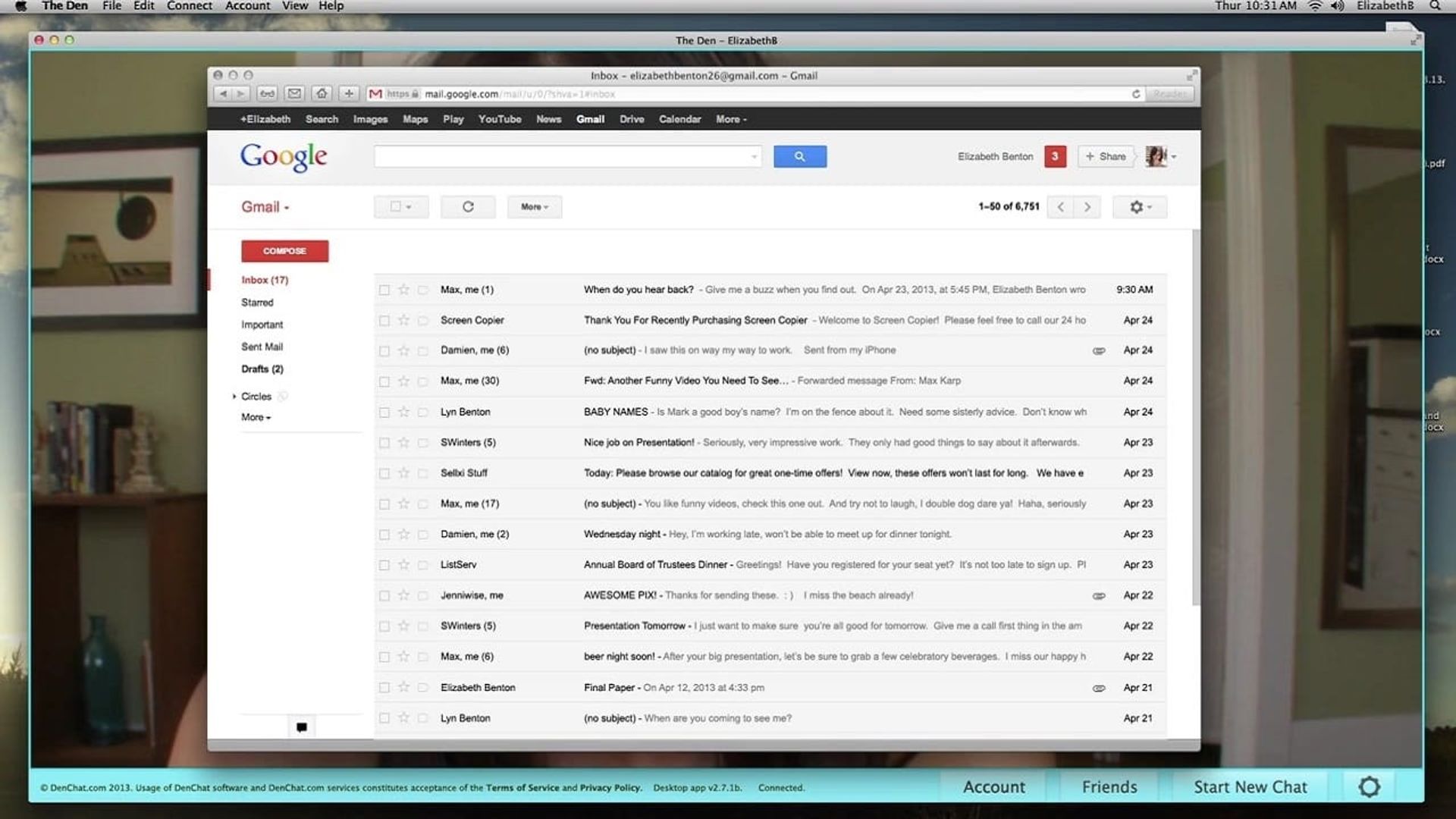Viewport: 1456px width, 819px height.
Task: Open the More dropdown in Google bar
Action: click(731, 119)
